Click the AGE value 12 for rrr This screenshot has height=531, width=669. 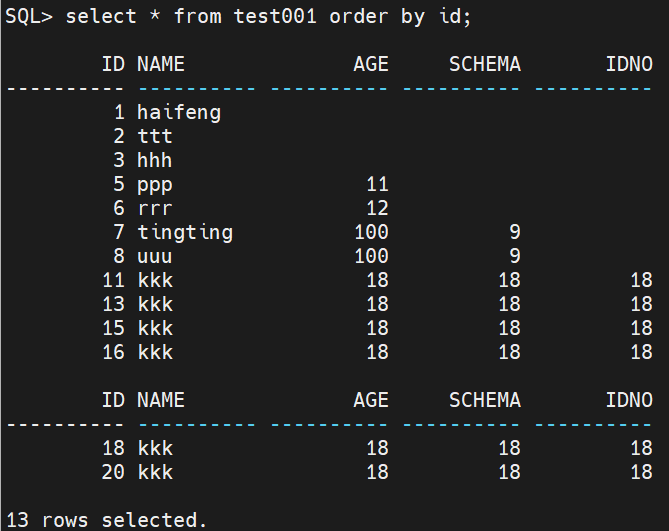tap(376, 208)
